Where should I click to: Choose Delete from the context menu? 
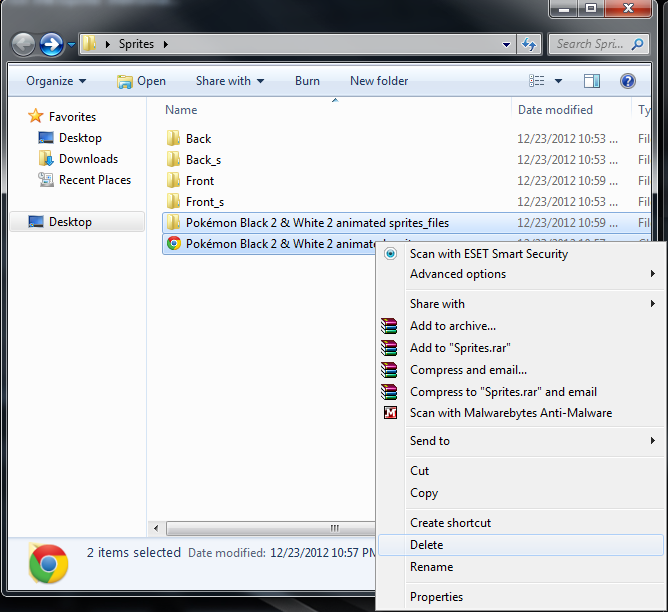coord(427,545)
